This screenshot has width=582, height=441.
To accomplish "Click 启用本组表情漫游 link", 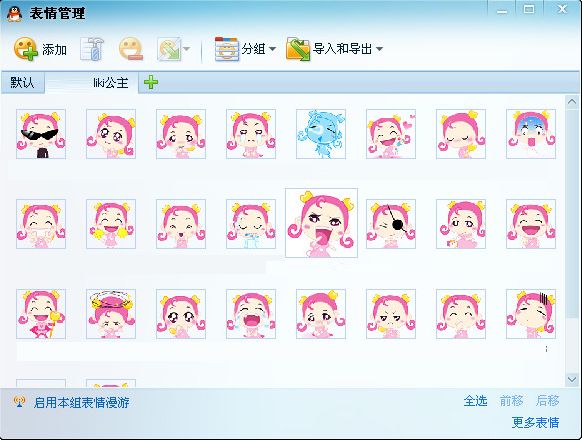I will [x=82, y=402].
